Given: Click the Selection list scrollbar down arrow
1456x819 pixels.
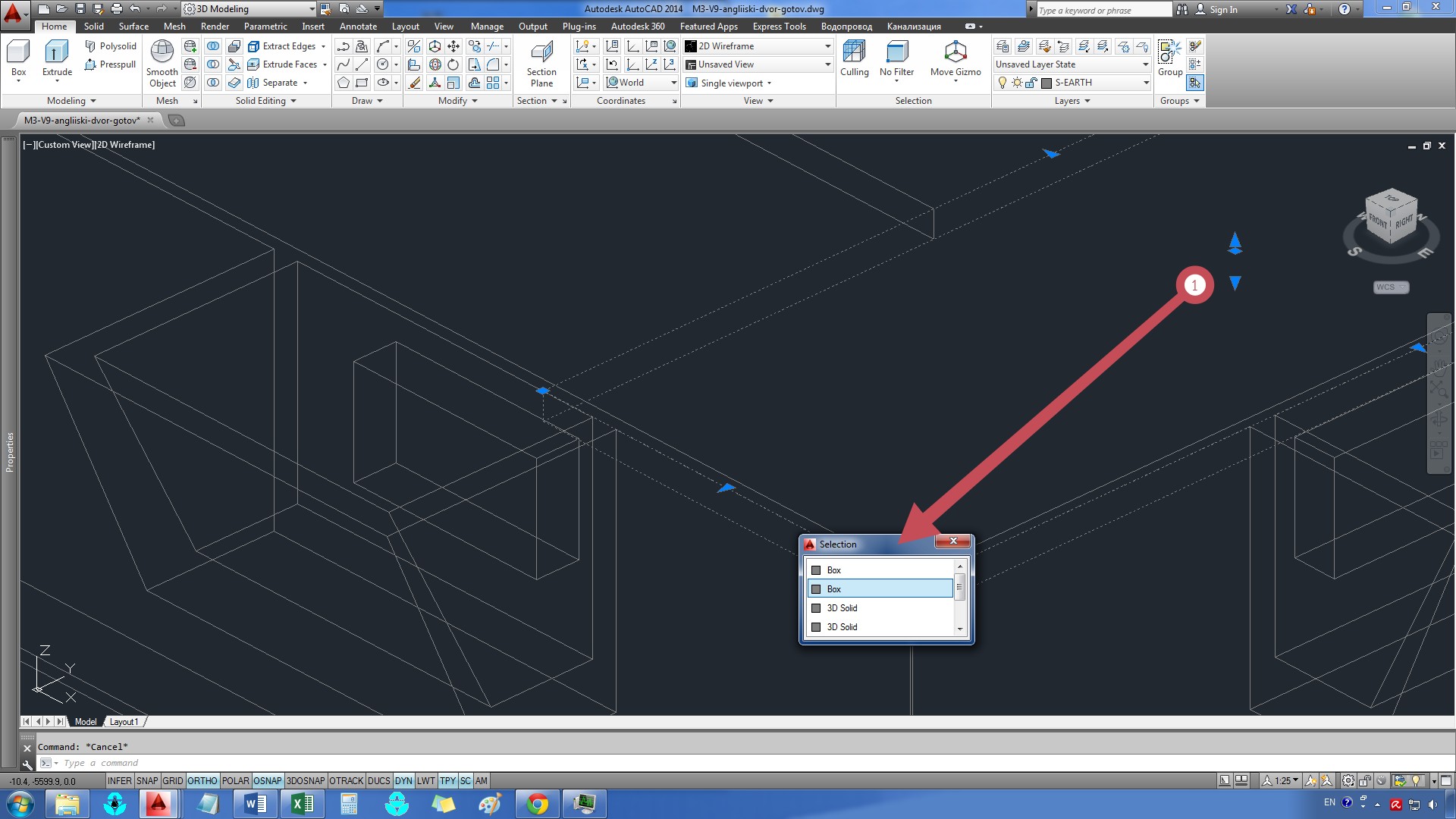Looking at the screenshot, I should (x=960, y=629).
